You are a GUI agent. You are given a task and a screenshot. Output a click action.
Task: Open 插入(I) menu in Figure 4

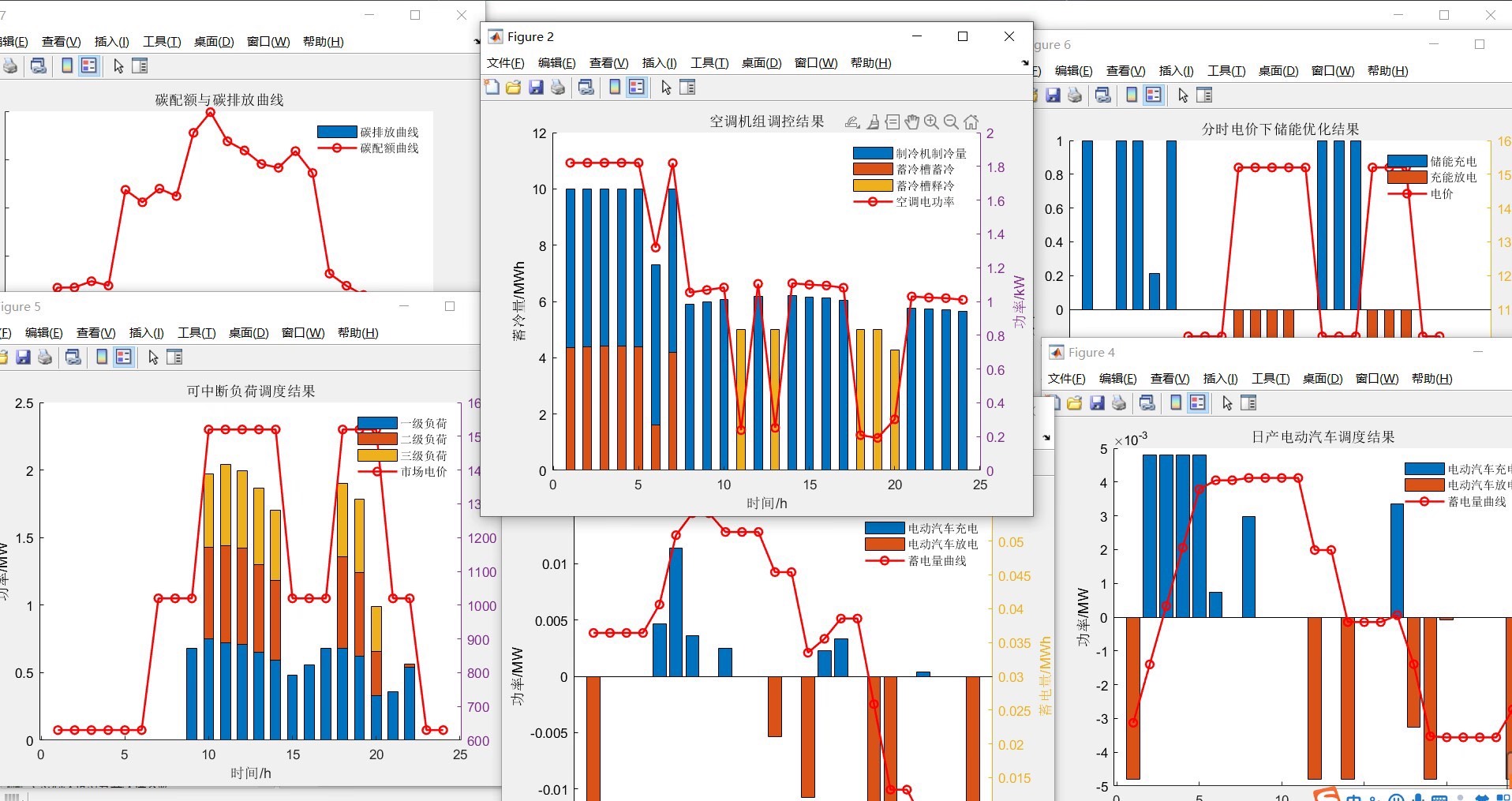tap(1220, 379)
